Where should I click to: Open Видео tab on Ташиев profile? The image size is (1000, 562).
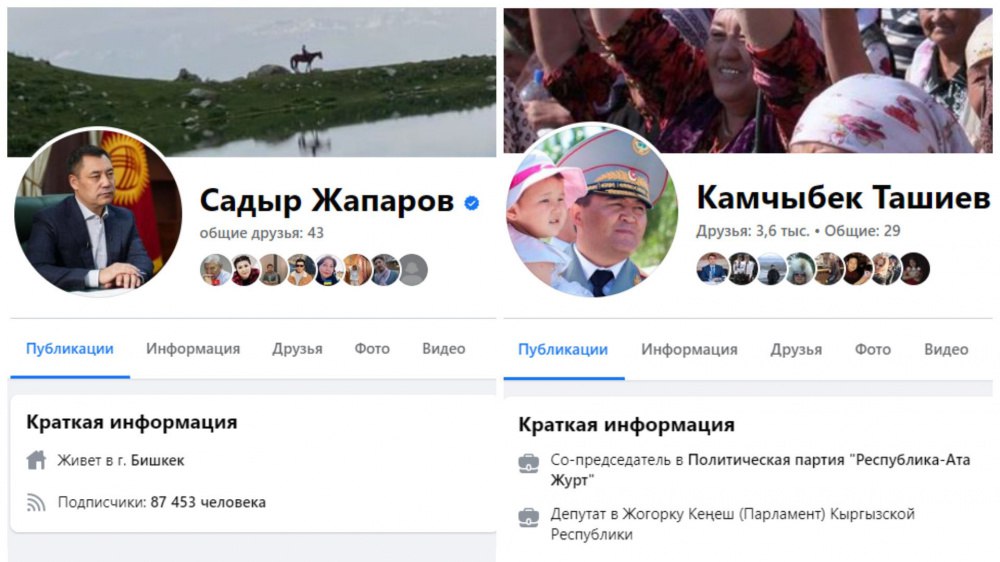click(x=946, y=349)
